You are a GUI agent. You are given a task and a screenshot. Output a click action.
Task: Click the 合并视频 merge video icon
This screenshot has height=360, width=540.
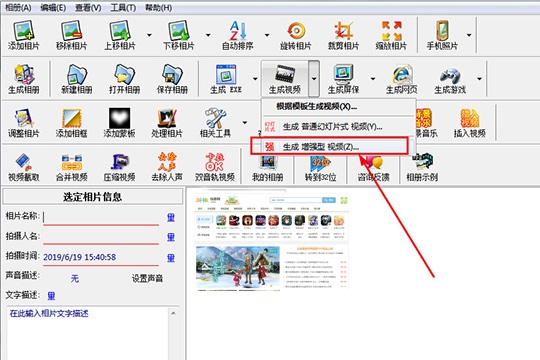[x=71, y=167]
